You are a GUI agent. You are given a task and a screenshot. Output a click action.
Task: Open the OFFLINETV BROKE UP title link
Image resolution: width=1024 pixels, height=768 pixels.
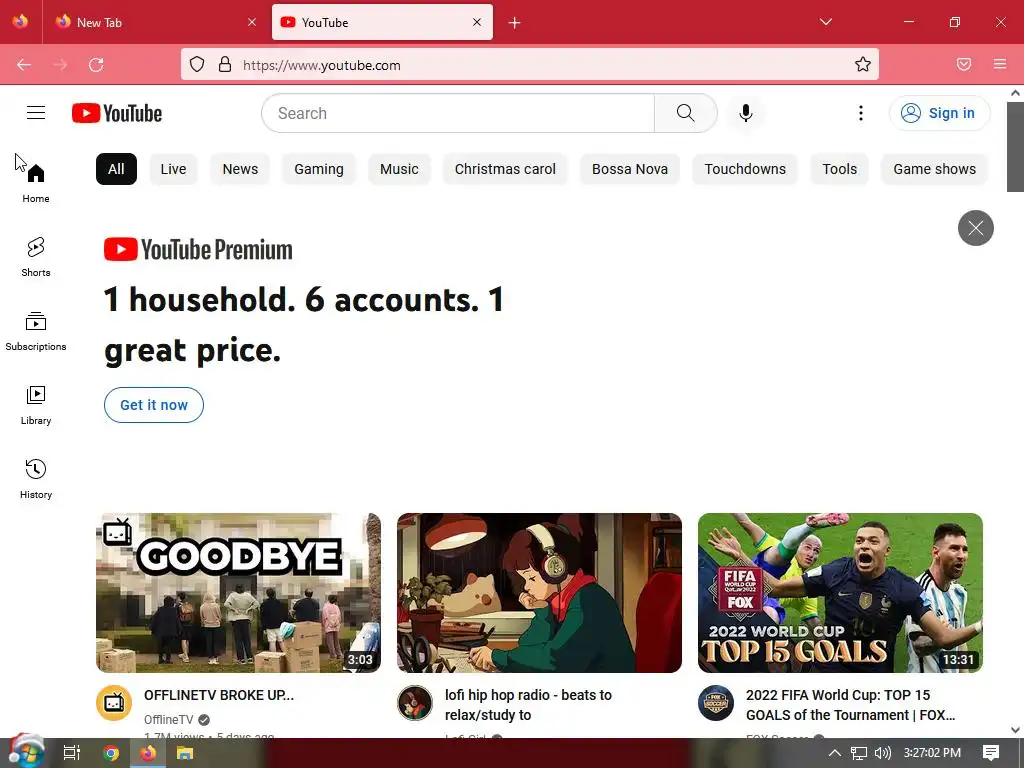tap(219, 695)
